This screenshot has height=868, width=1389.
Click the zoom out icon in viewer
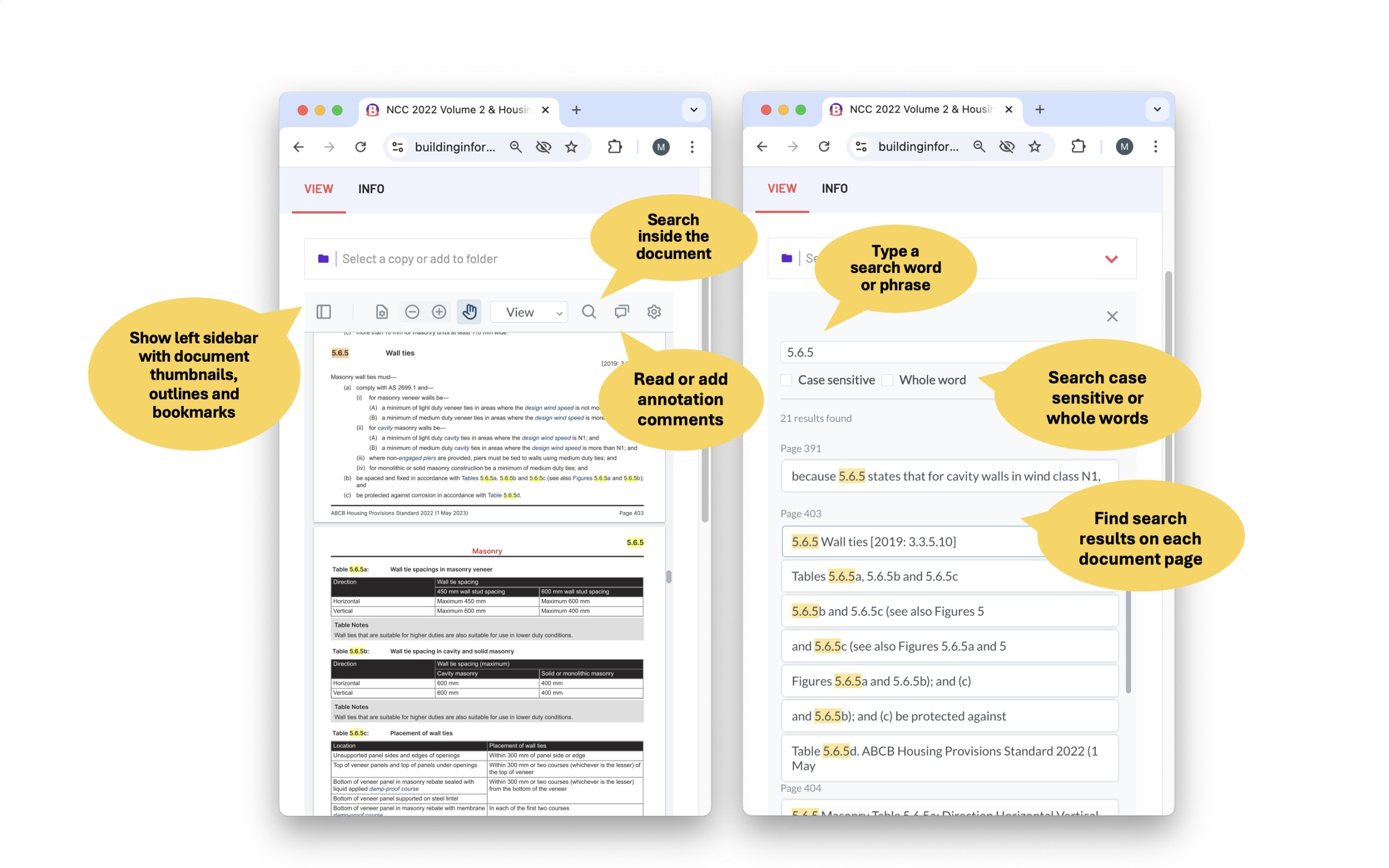pyautogui.click(x=411, y=311)
